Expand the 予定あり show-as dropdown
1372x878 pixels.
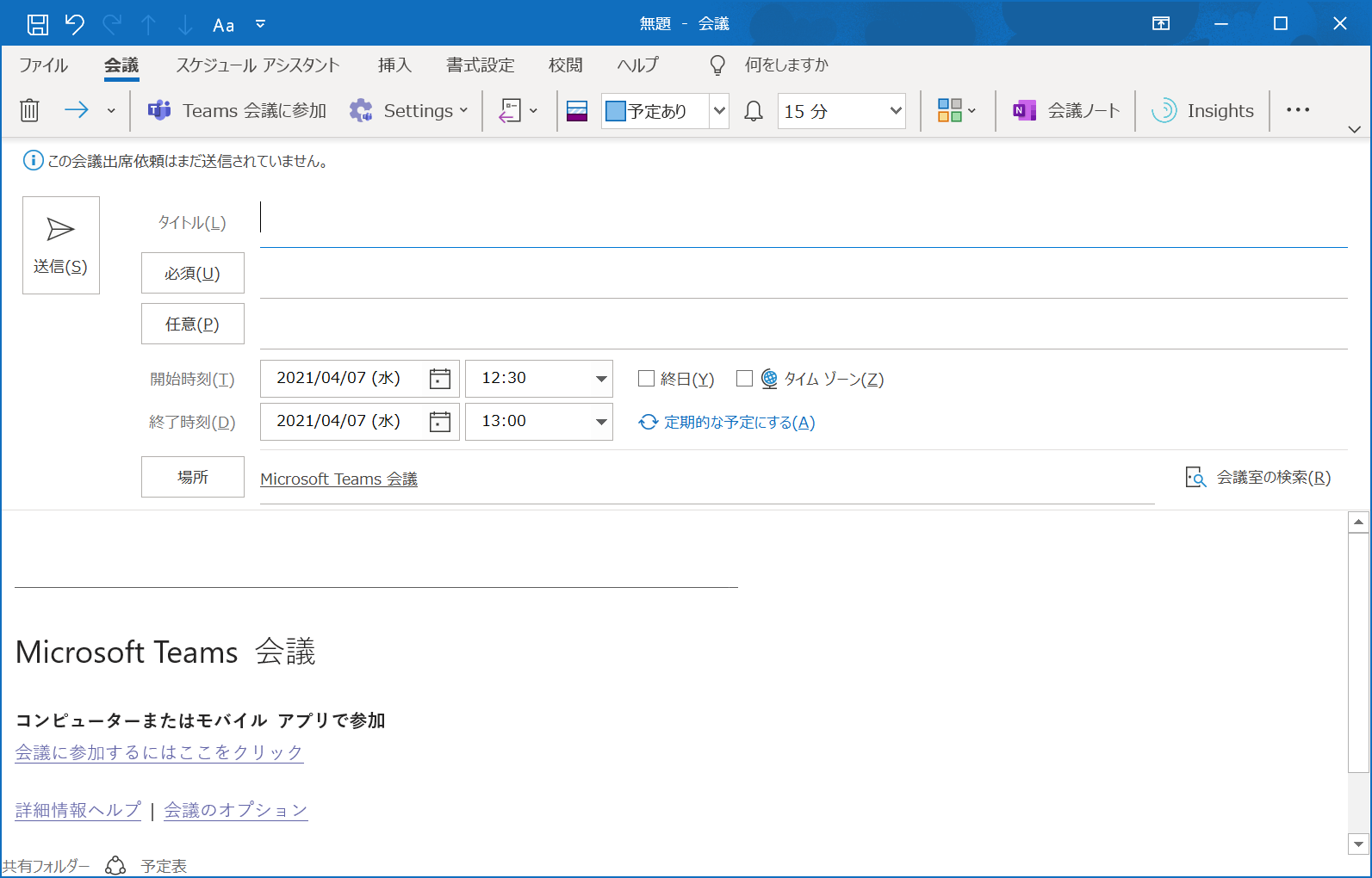pos(719,110)
